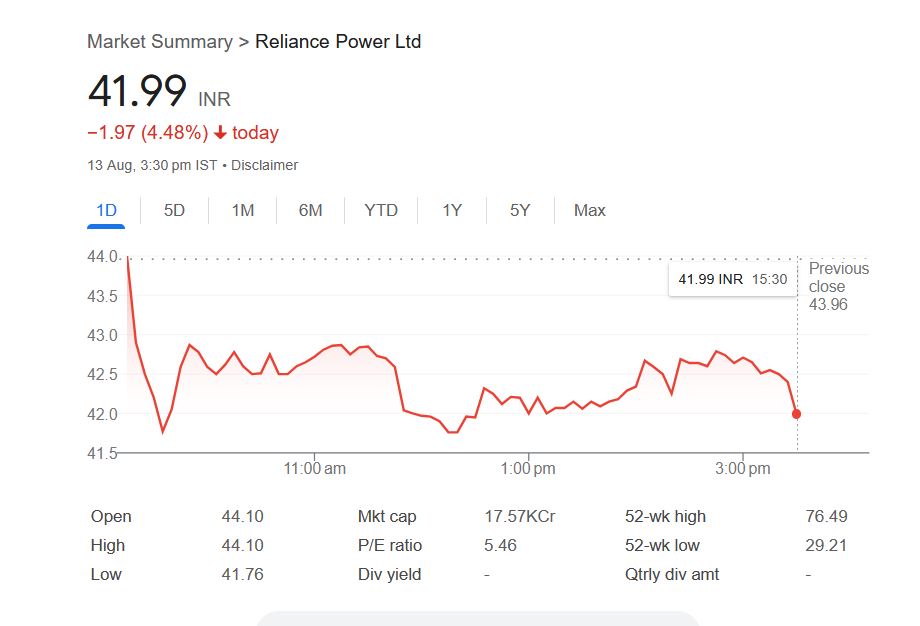Click the 3:00 pm axis label

[x=744, y=468]
